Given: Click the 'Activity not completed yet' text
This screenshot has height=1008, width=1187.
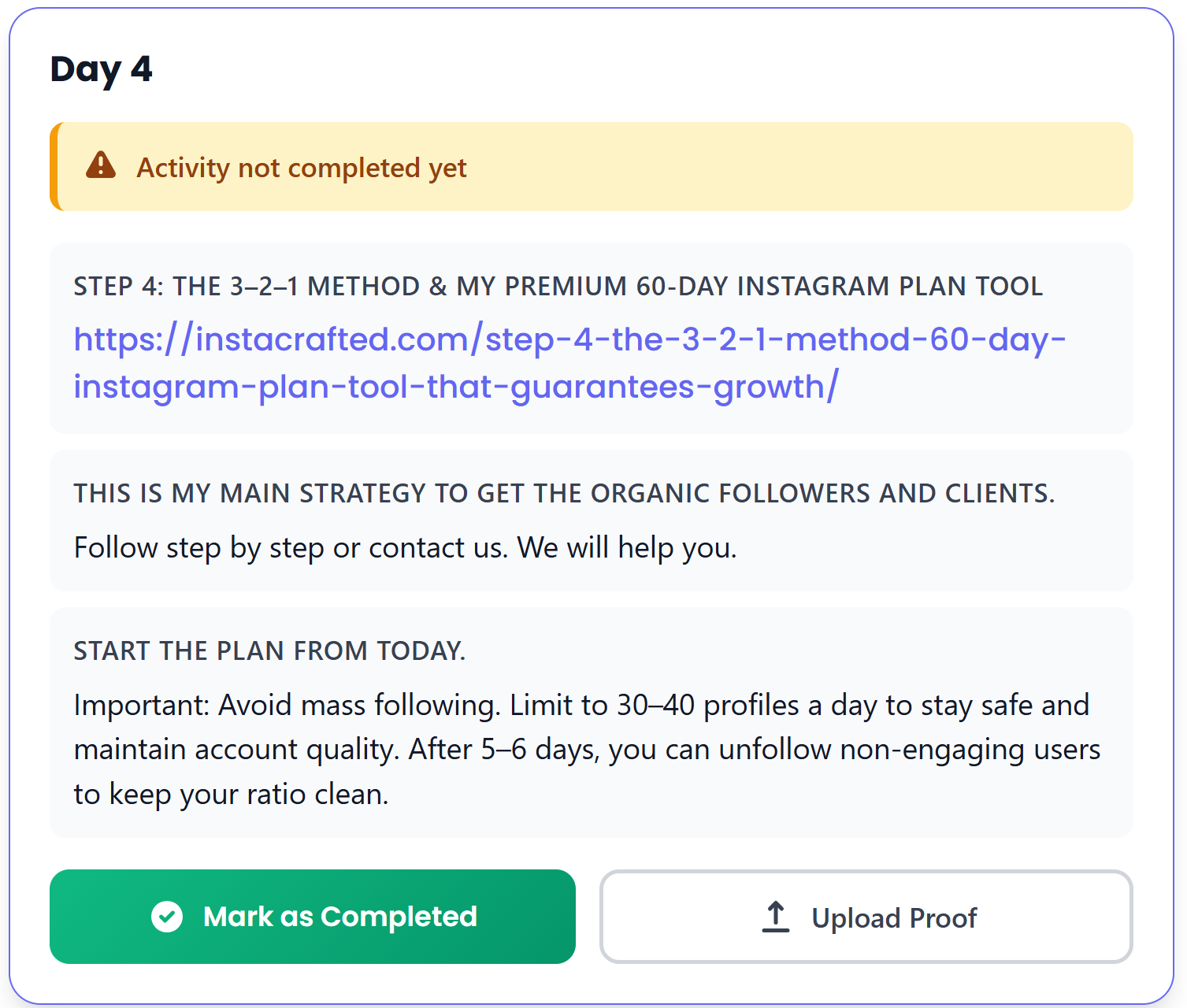Looking at the screenshot, I should (x=302, y=168).
